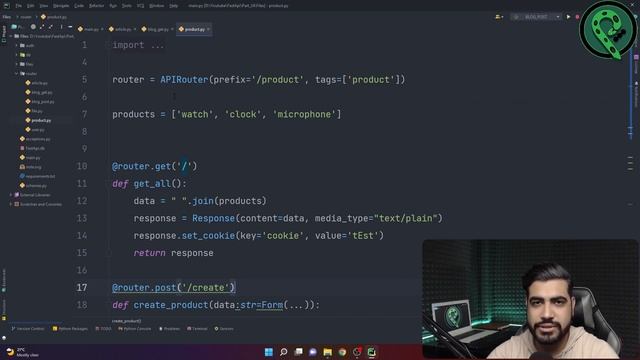Viewport: 640px width, 360px height.
Task: Hide the Project panel with minus icon
Action: pyautogui.click(x=70, y=27)
